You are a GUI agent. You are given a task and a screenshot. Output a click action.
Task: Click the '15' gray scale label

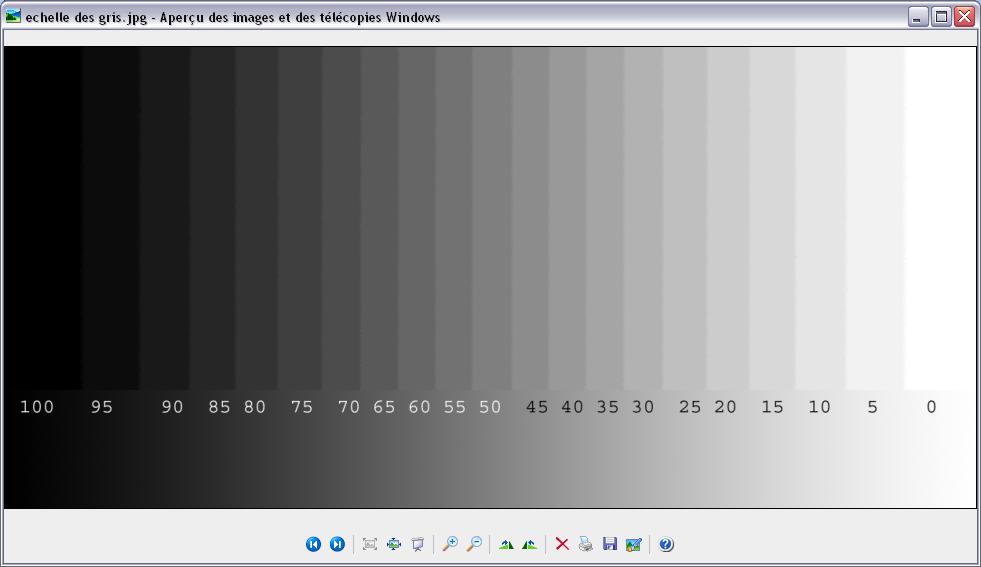point(772,407)
